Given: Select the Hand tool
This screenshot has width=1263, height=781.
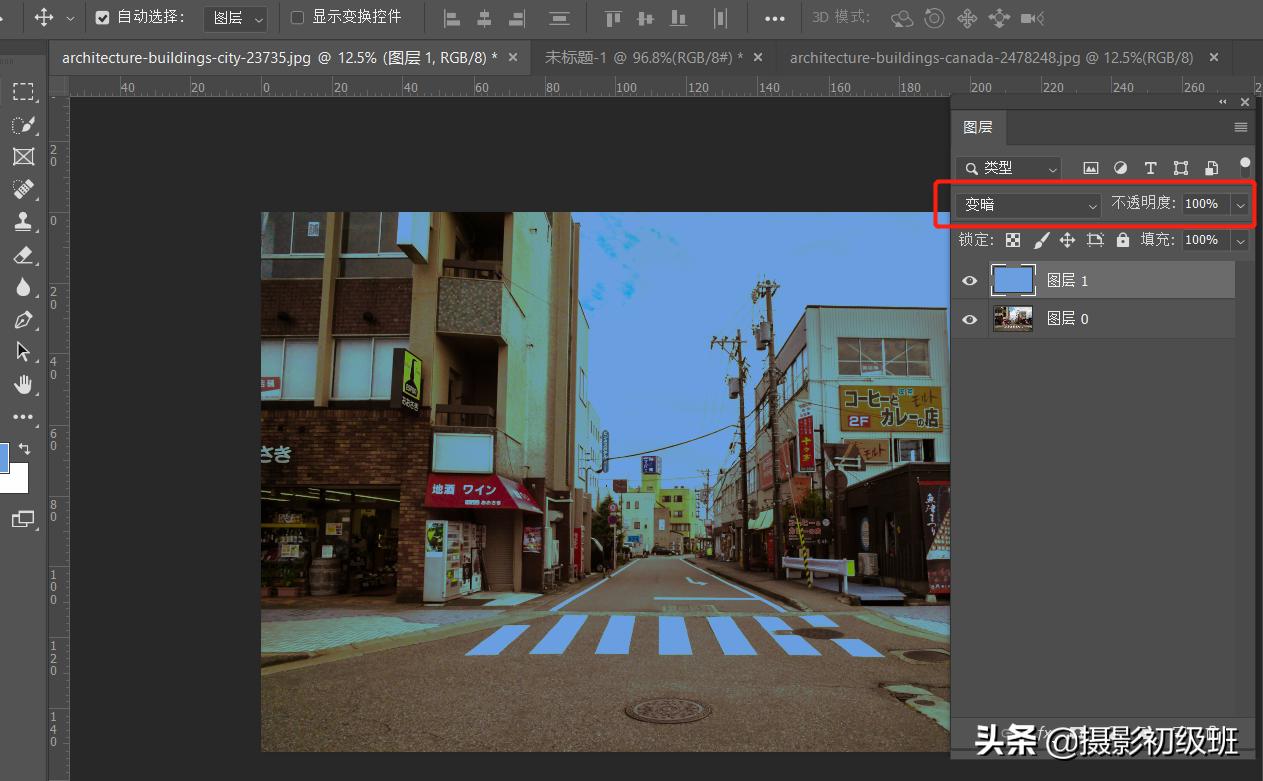Looking at the screenshot, I should (x=23, y=385).
